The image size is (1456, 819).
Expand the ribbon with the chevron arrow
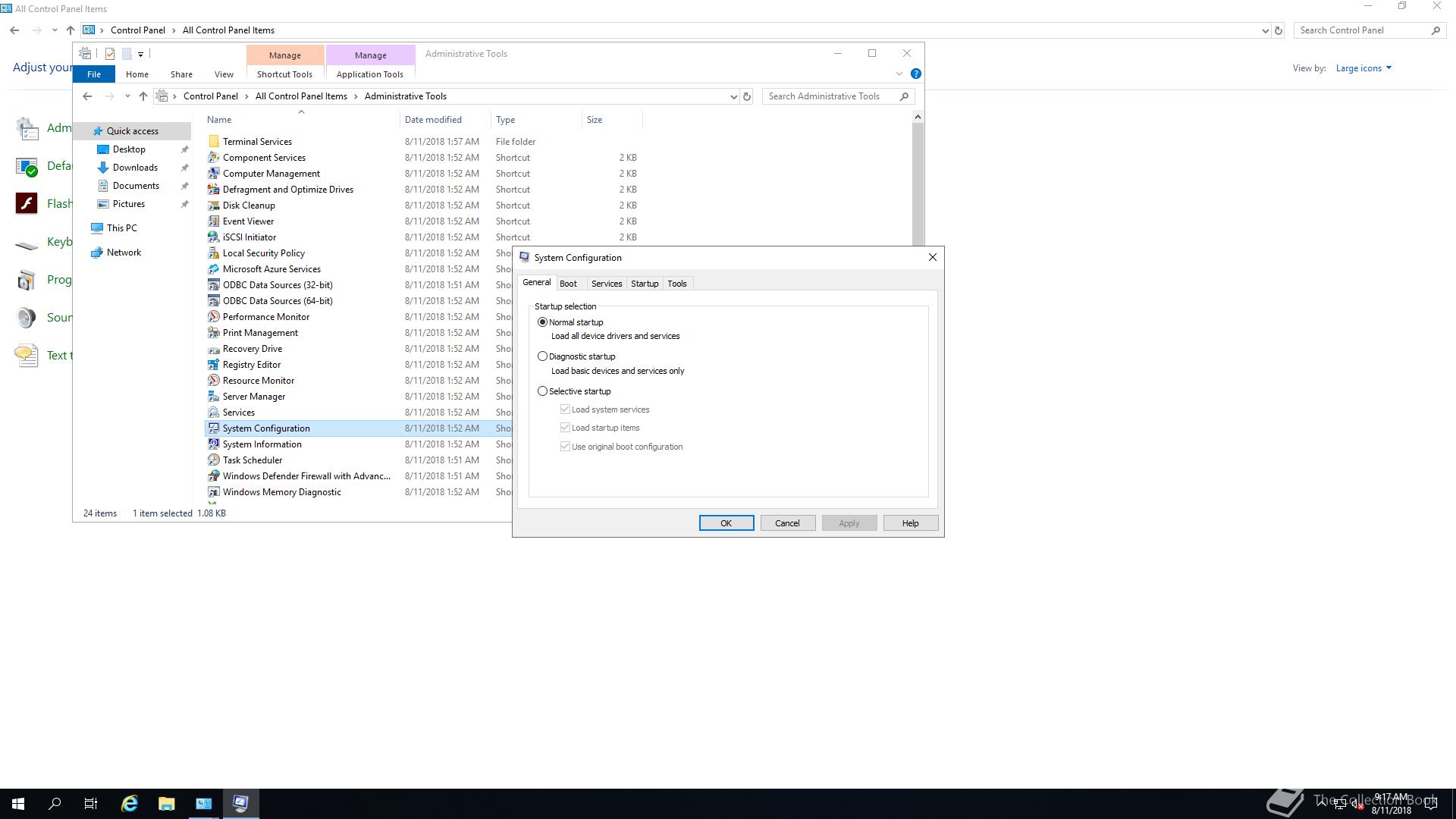[899, 74]
